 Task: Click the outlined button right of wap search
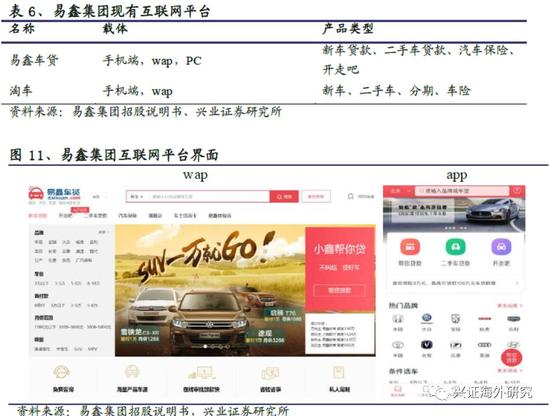click(x=316, y=197)
